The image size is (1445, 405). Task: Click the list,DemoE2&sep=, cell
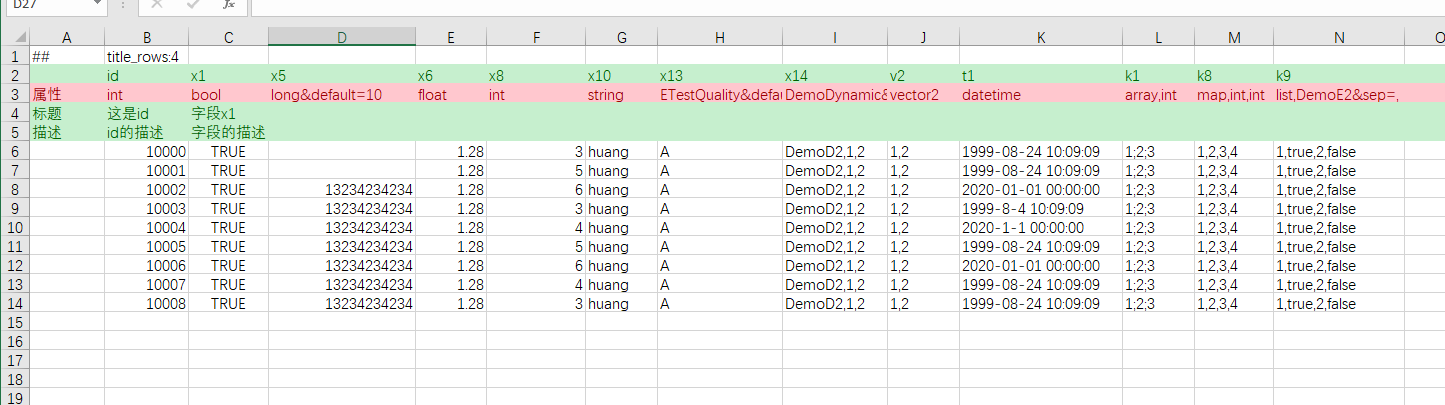(x=1337, y=95)
